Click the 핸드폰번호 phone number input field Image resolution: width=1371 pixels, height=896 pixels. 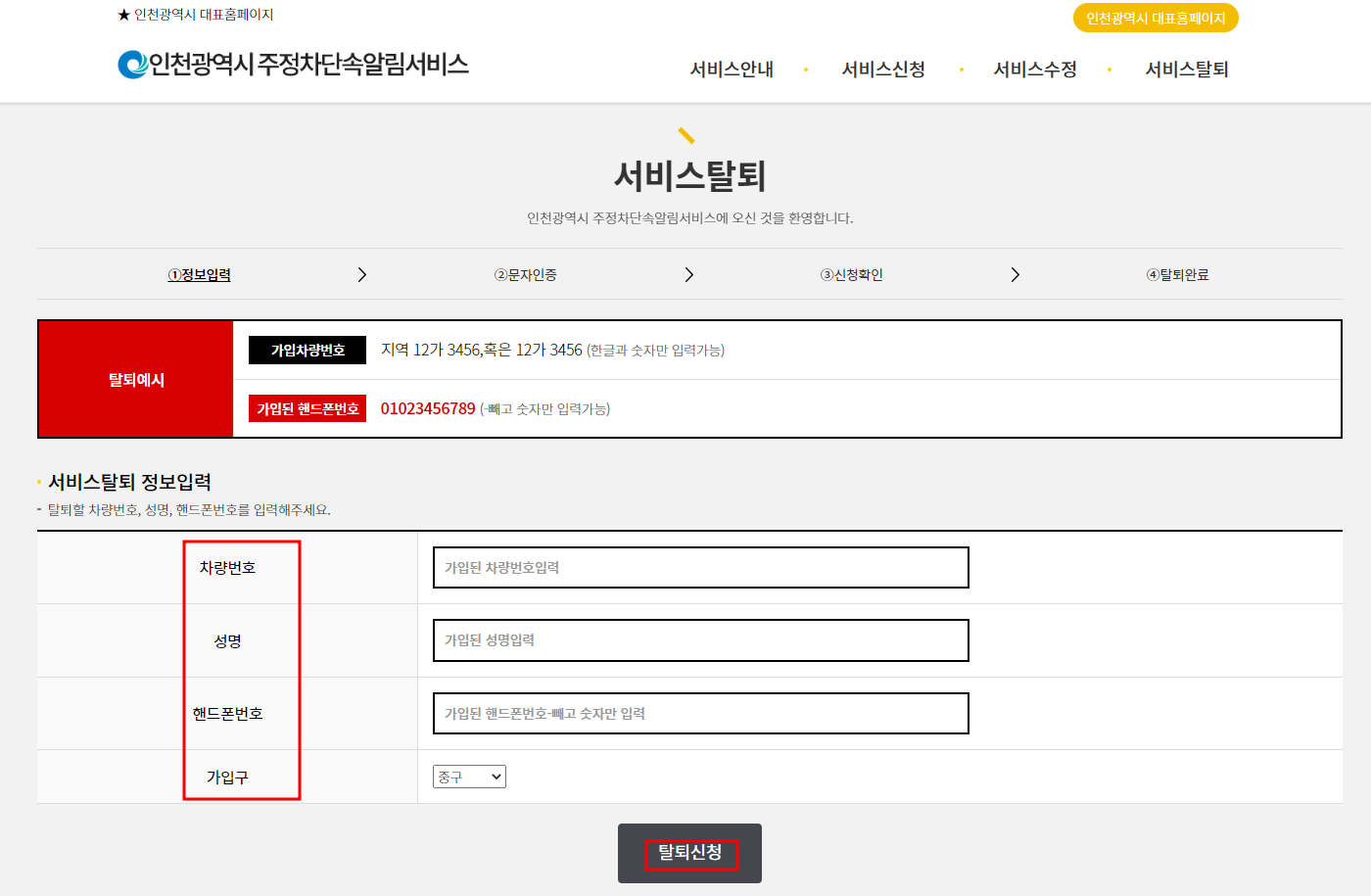(701, 713)
